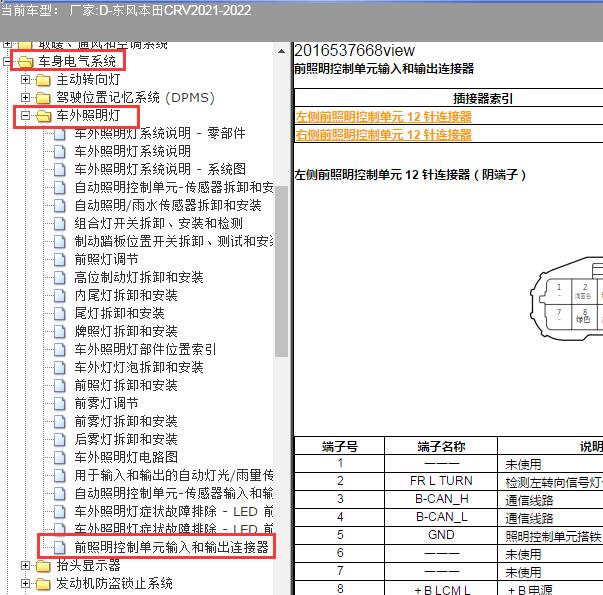Click the 抬头显示器 folder icon
603x595 pixels.
[43, 566]
